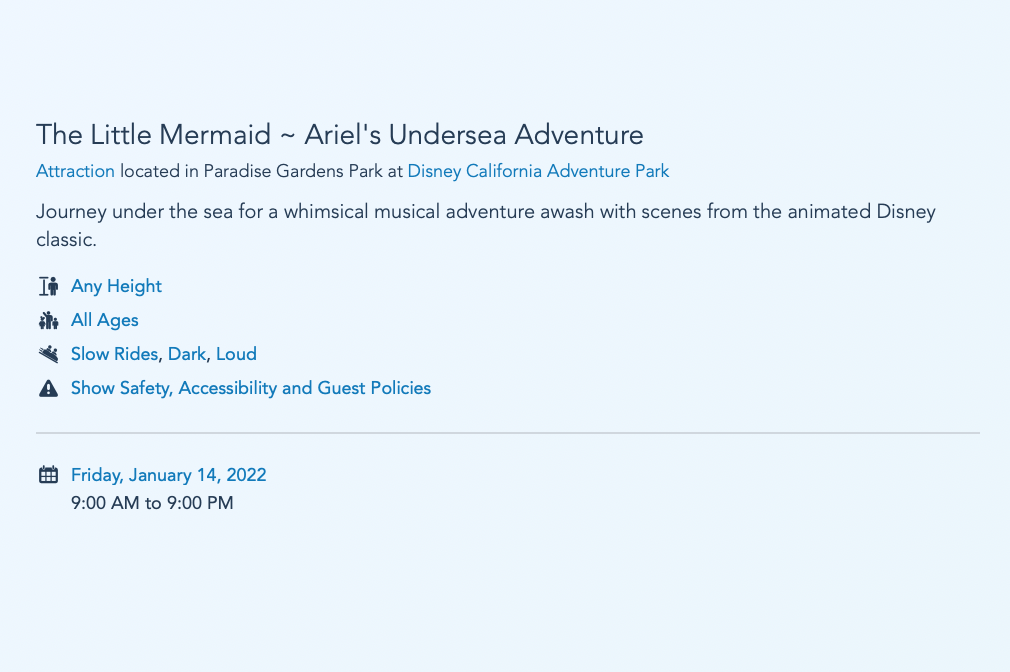Open the Loud category link
Image resolution: width=1010 pixels, height=672 pixels.
click(x=236, y=354)
